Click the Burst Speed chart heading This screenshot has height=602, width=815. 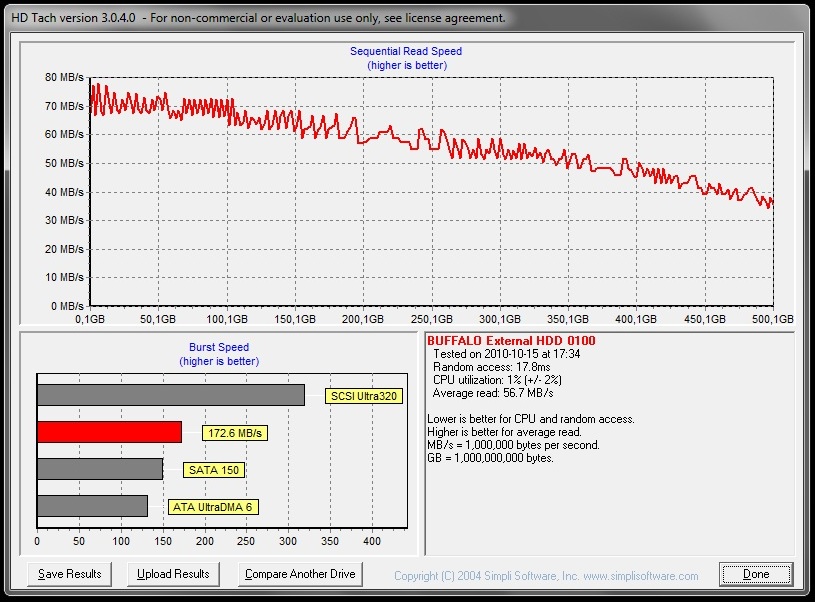pos(219,348)
